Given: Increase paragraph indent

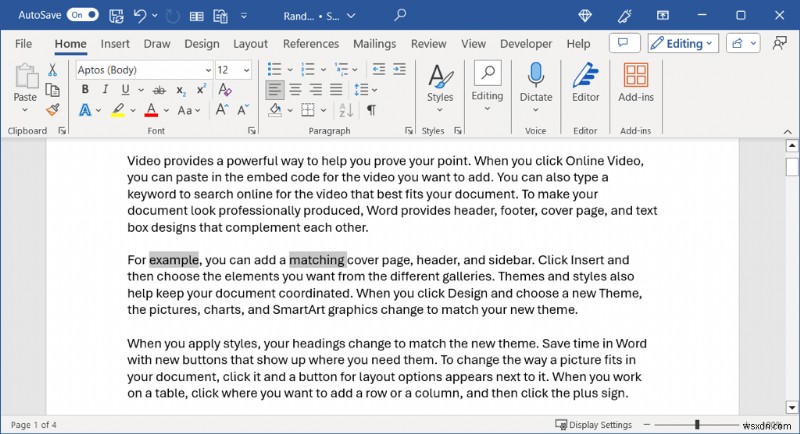Looking at the screenshot, I should (399, 69).
